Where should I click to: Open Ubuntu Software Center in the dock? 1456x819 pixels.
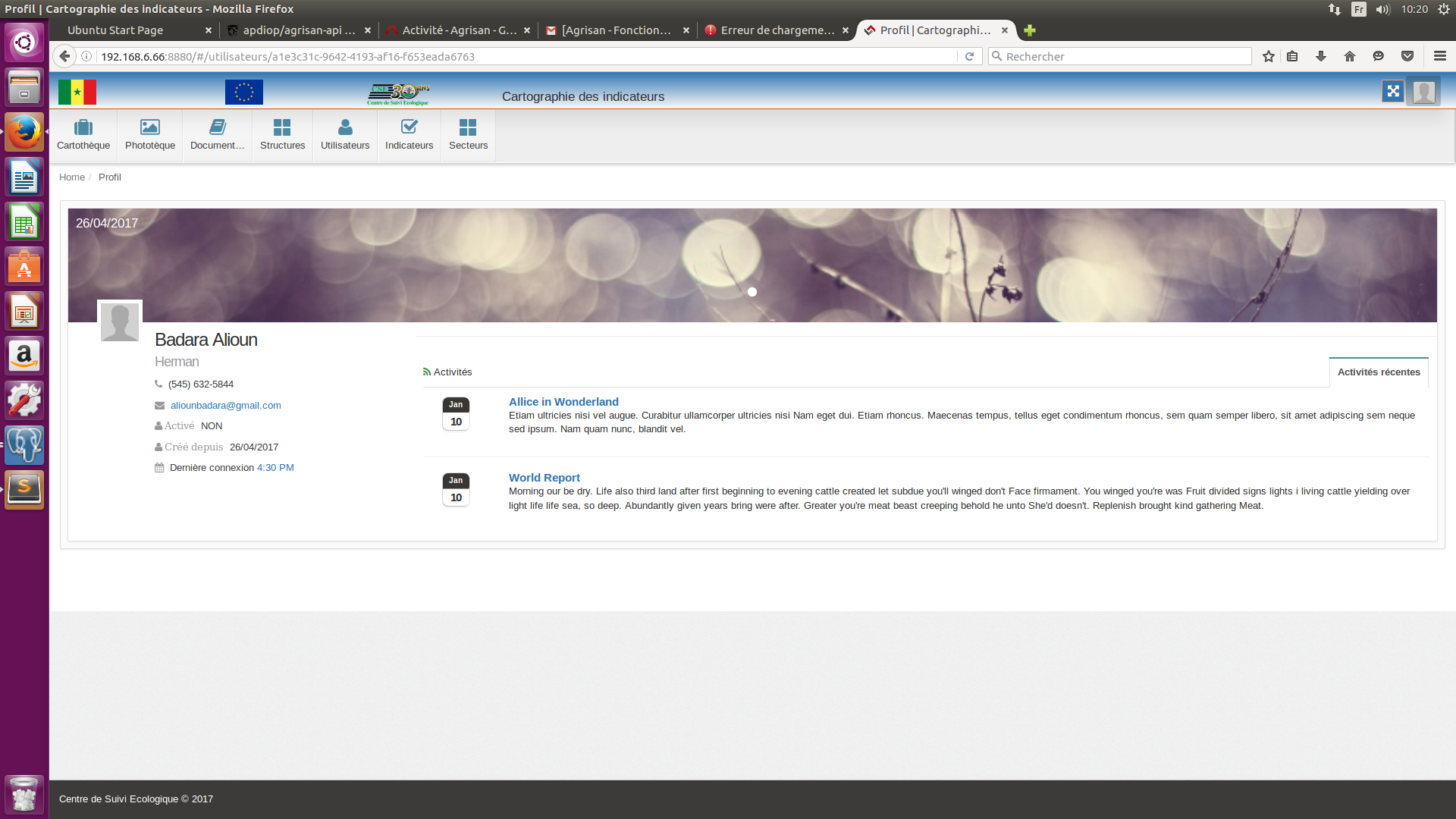click(24, 267)
